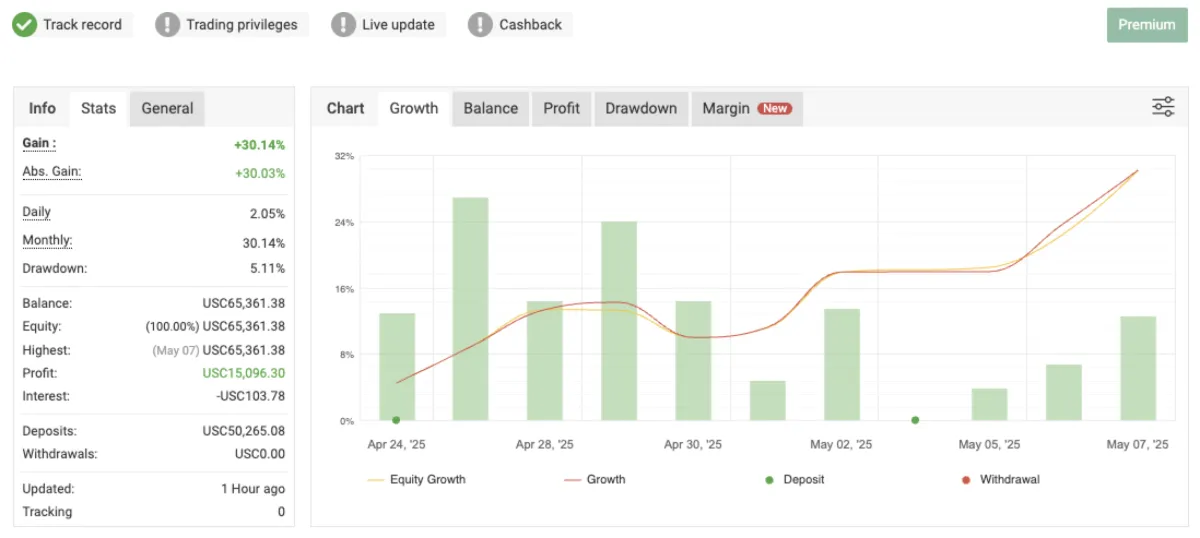
Task: Click the Withdrawals value USC0.00
Action: point(260,454)
